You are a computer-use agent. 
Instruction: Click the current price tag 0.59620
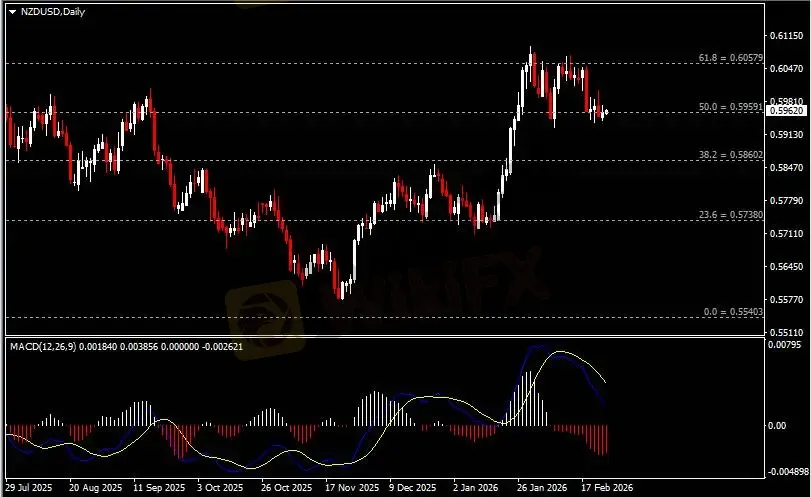point(786,111)
